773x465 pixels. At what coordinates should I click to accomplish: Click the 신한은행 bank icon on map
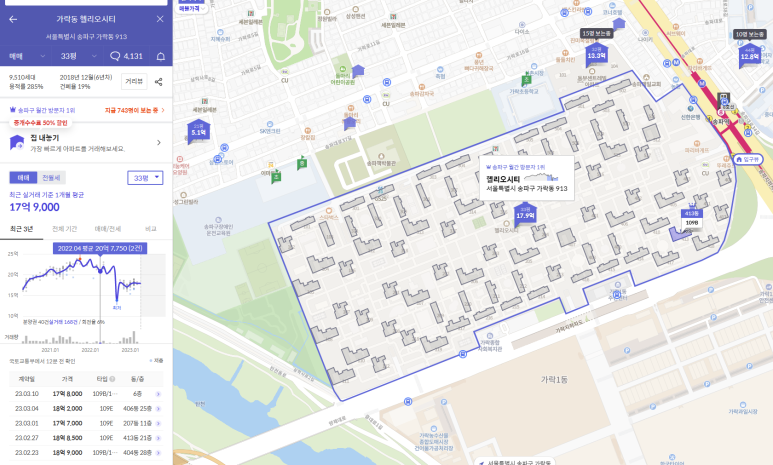click(x=691, y=108)
